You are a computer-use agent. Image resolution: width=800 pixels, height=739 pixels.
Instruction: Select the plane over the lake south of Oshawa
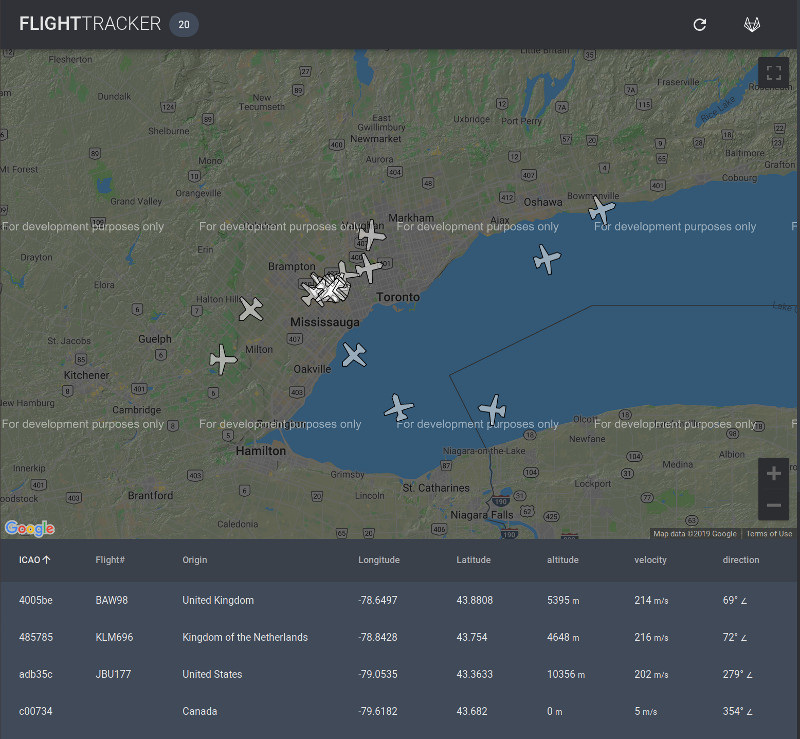tap(547, 259)
